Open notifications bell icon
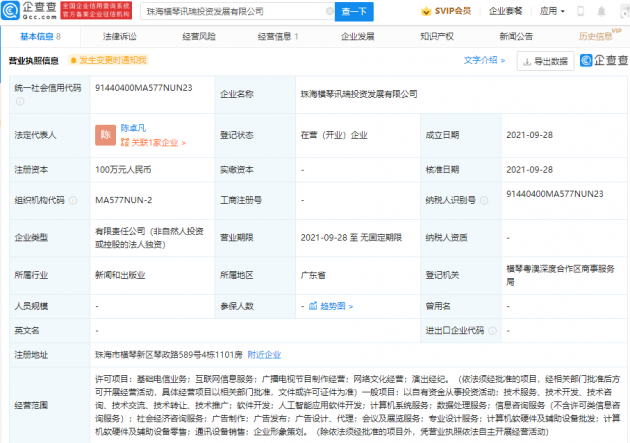This screenshot has height=443, width=630. click(601, 11)
